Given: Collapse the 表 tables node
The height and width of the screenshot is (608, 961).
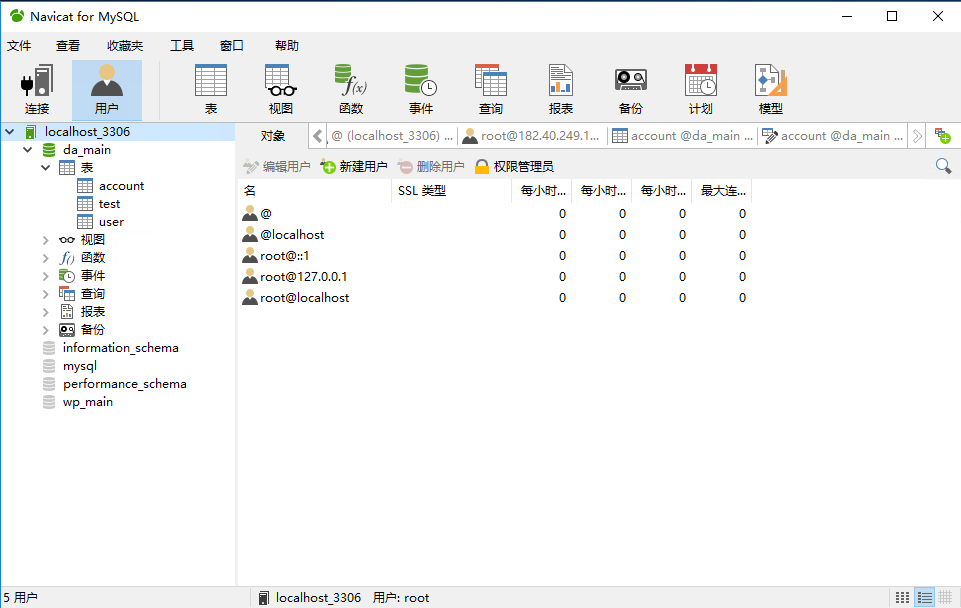Looking at the screenshot, I should [45, 167].
